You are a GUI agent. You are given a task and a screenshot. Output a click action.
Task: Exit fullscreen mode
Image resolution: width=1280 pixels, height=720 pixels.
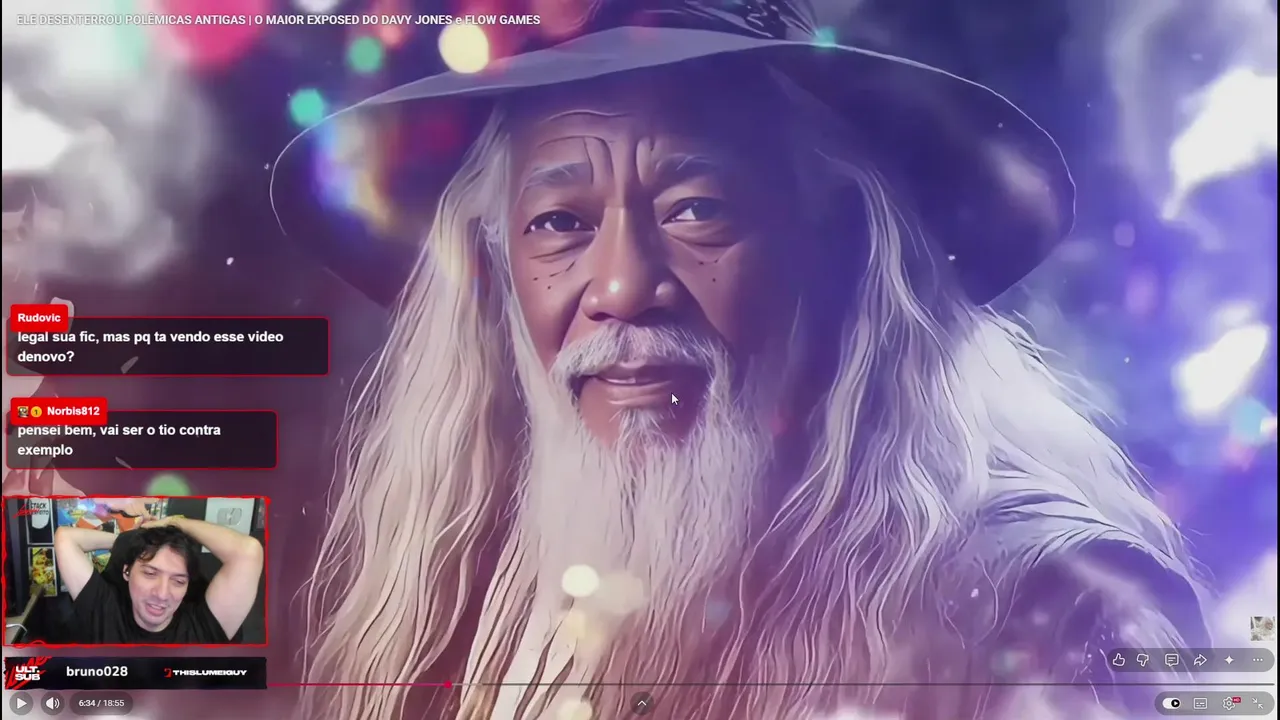click(1258, 703)
